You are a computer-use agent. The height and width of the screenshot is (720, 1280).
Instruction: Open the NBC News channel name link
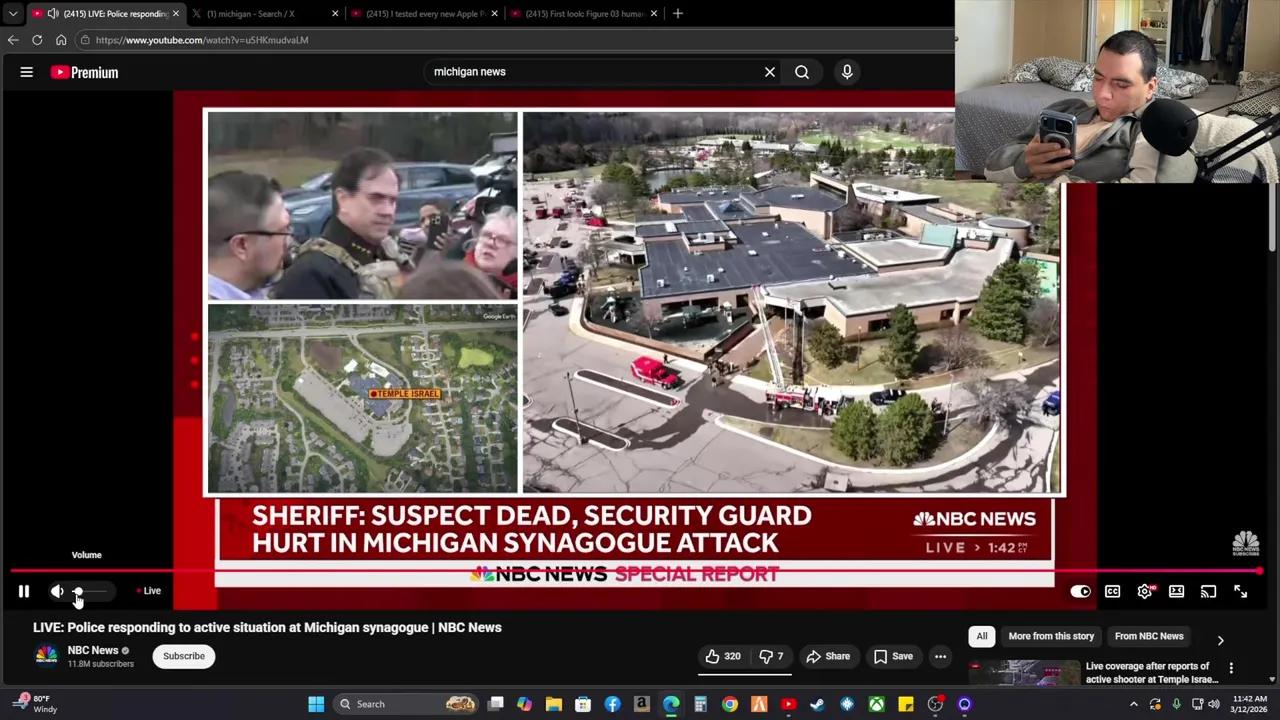pos(93,650)
